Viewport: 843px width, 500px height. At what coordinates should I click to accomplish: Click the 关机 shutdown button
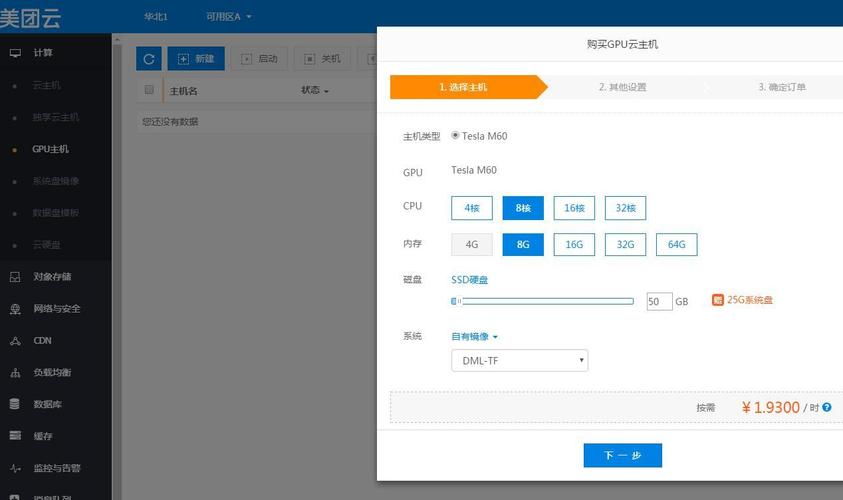(322, 59)
